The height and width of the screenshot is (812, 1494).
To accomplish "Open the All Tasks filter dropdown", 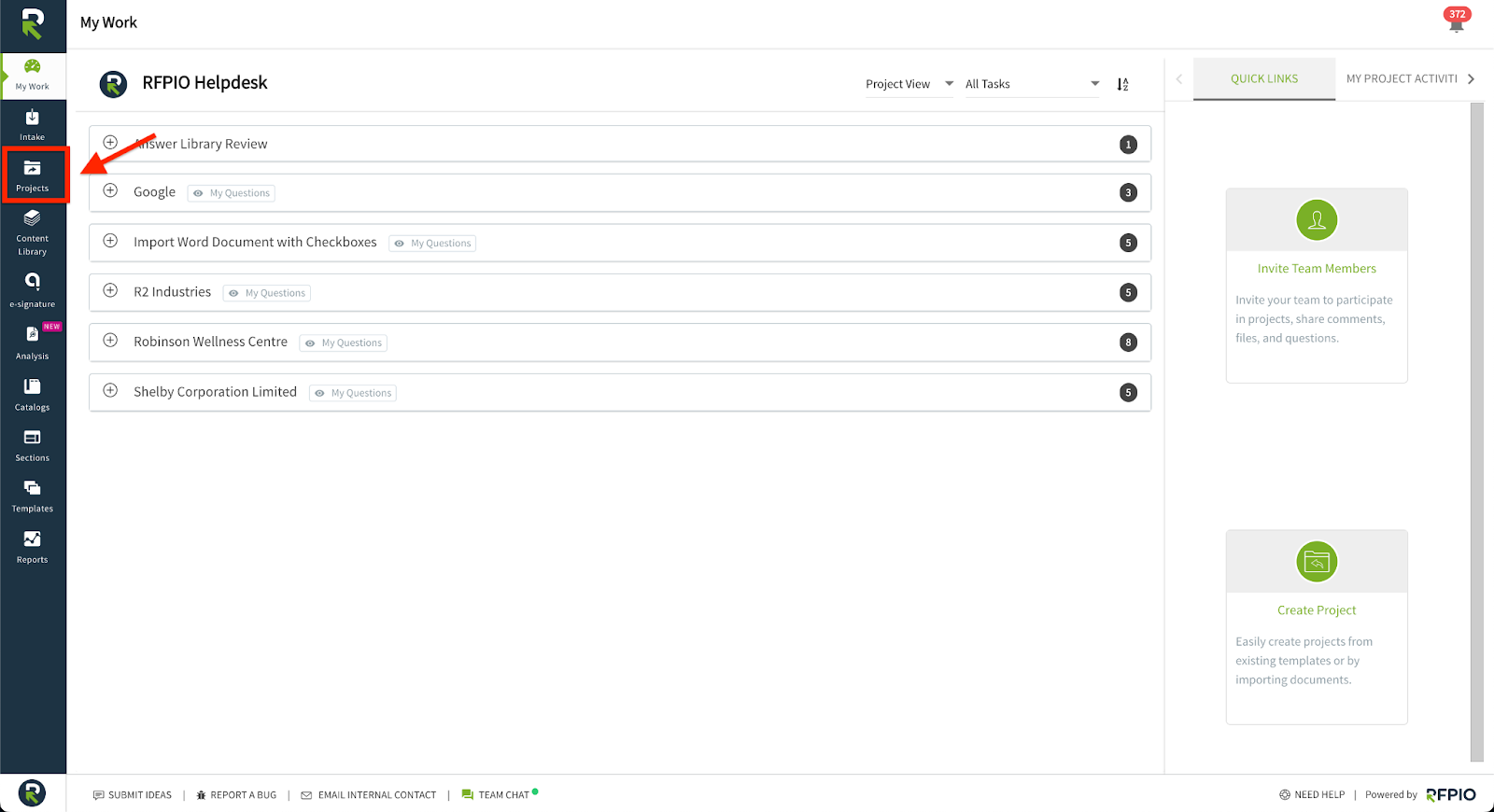I will (1033, 84).
